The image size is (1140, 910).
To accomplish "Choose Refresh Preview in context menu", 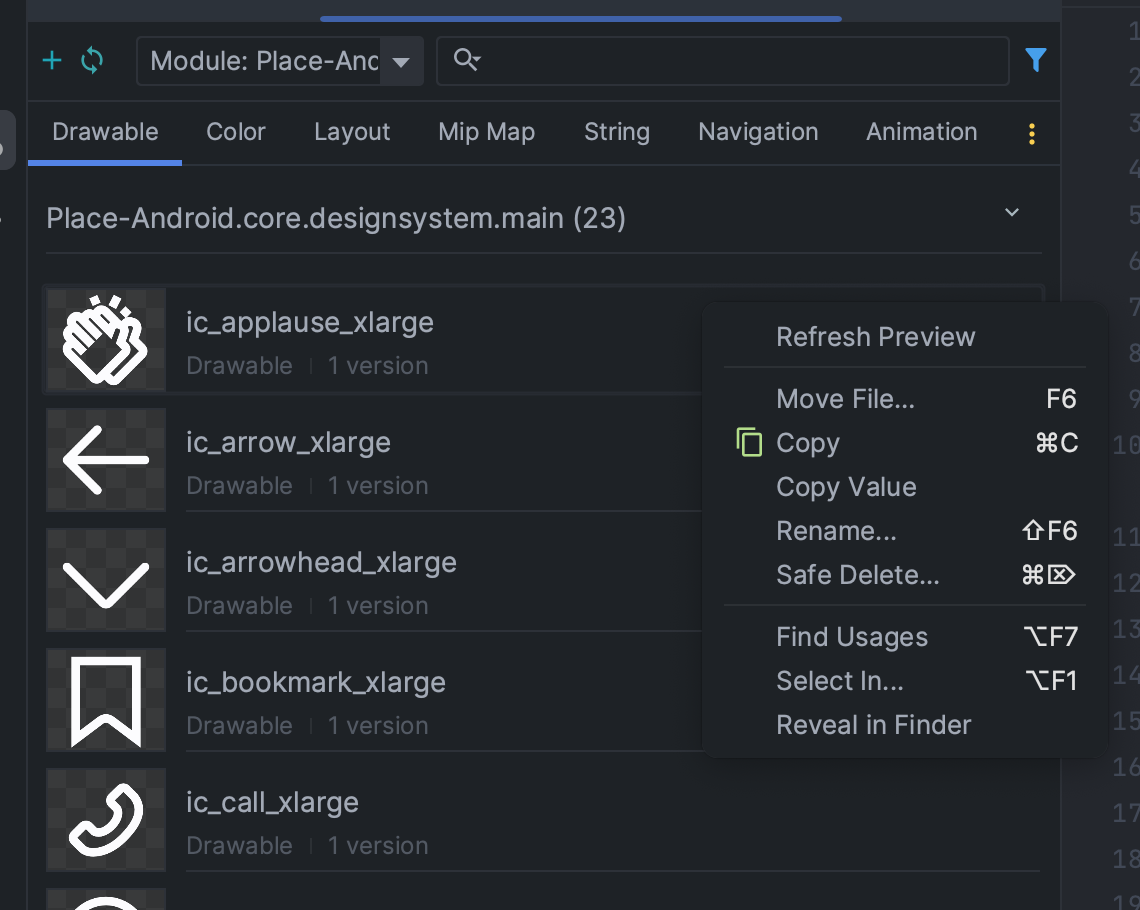I will point(904,337).
